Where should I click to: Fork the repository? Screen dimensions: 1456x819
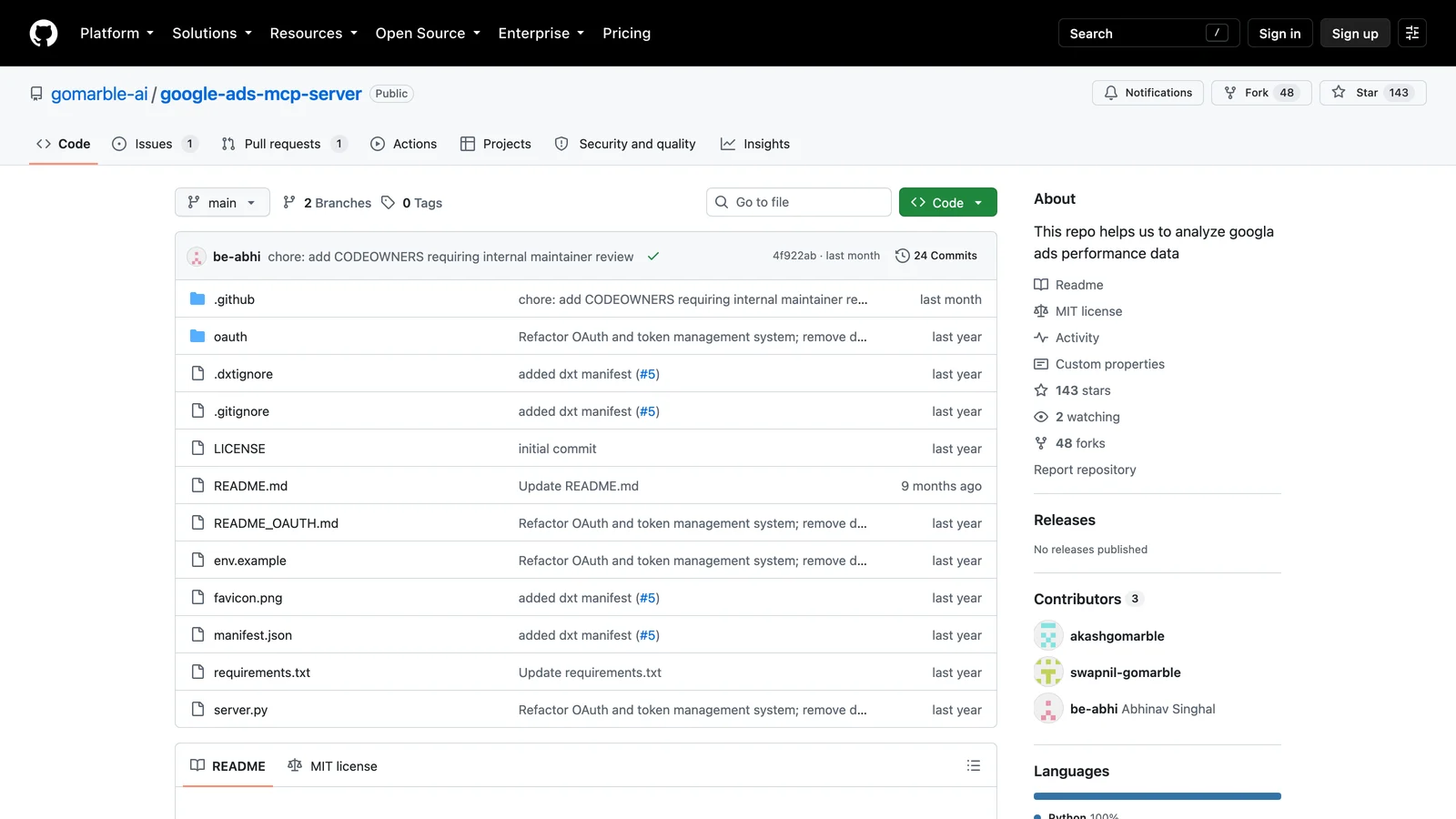[1260, 93]
